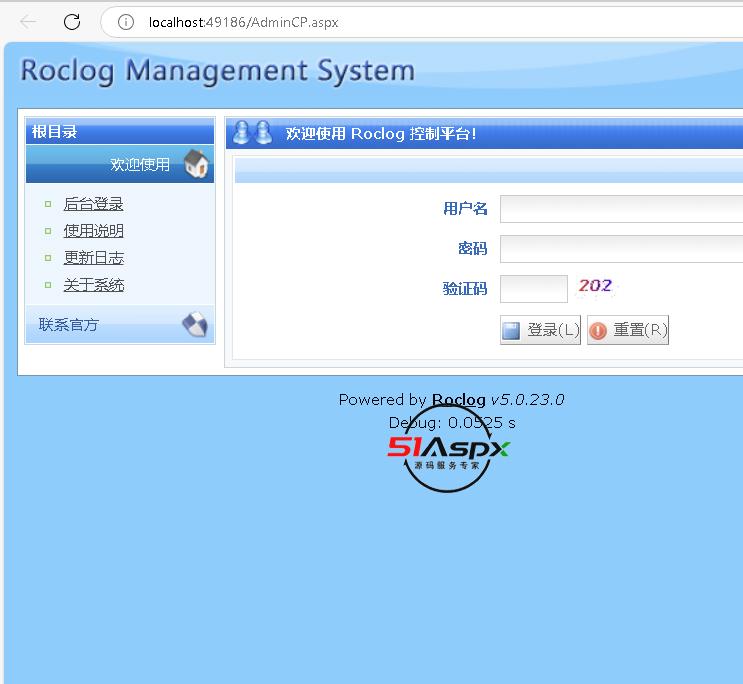Image resolution: width=743 pixels, height=684 pixels.
Task: Open the 关于系统 link
Action: [94, 285]
